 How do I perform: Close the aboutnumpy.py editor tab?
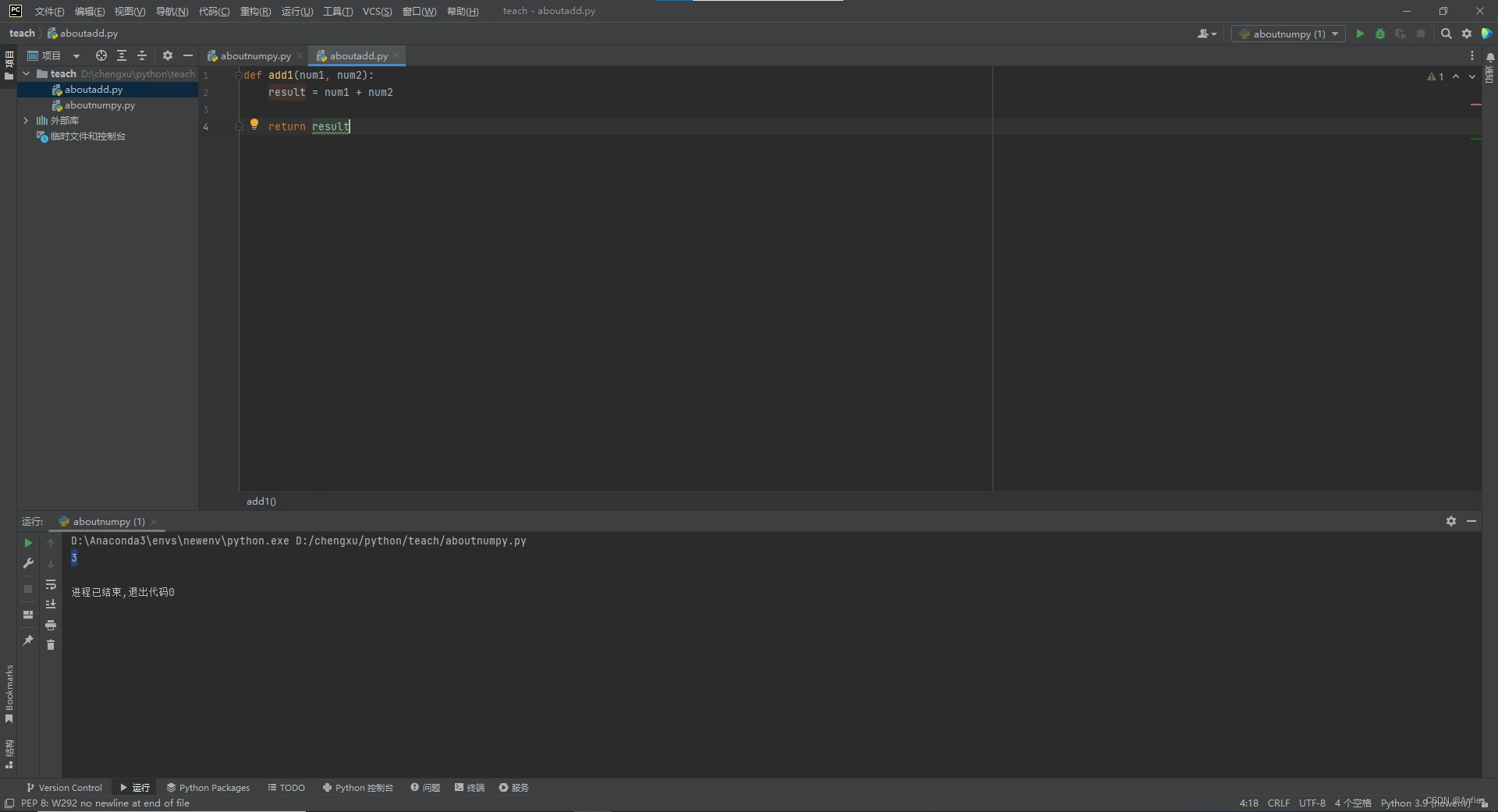pyautogui.click(x=300, y=55)
